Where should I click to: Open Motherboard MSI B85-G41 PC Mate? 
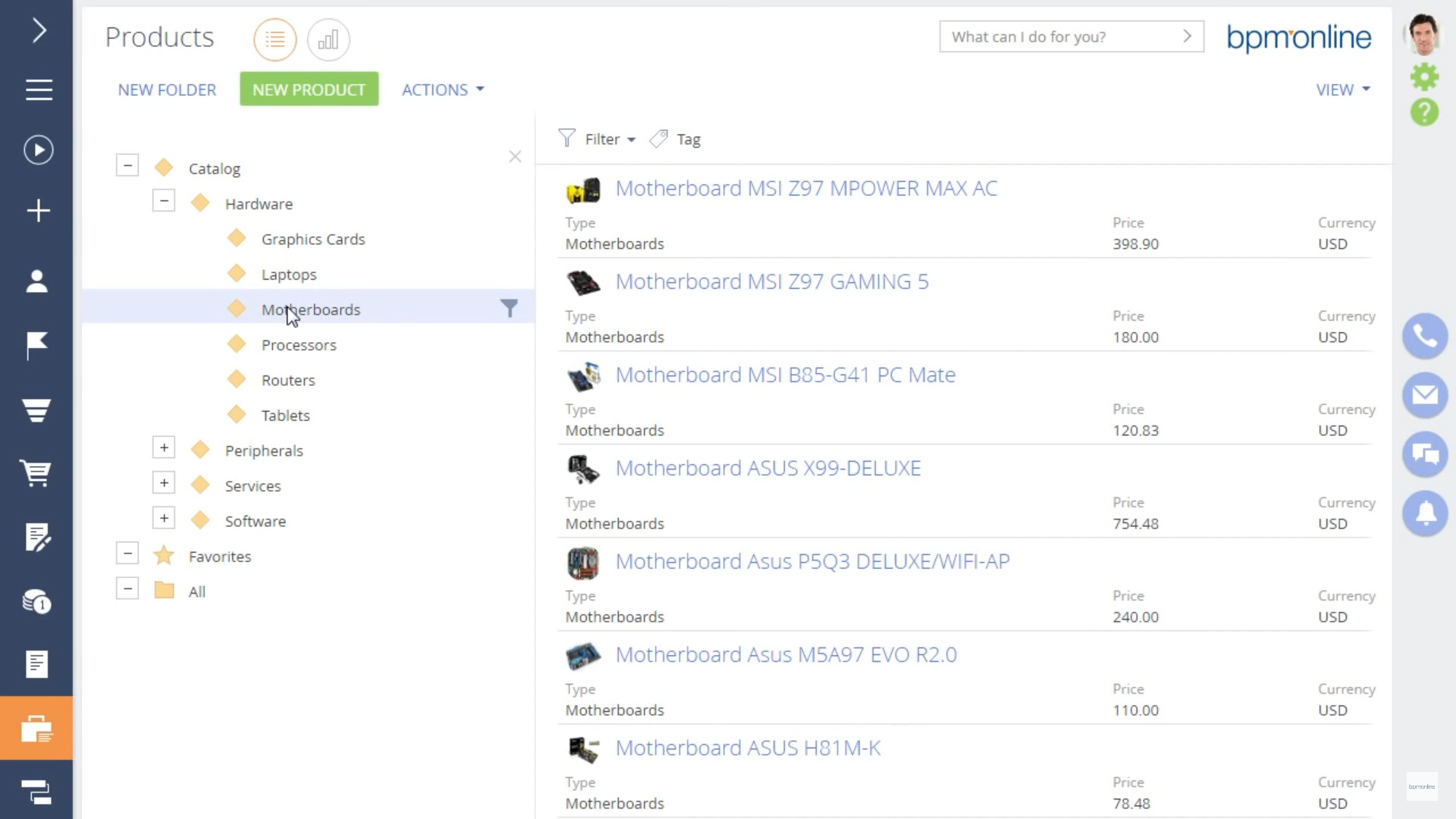tap(786, 375)
